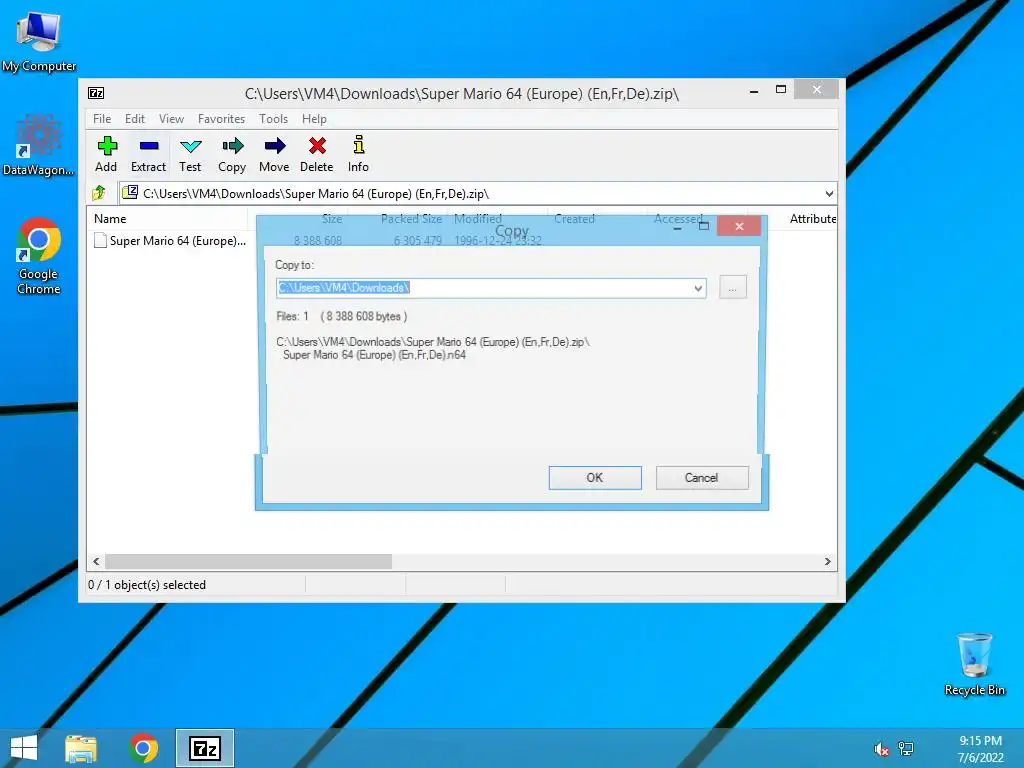Switch to 7-Zip taskbar button
The height and width of the screenshot is (768, 1024).
pos(204,748)
